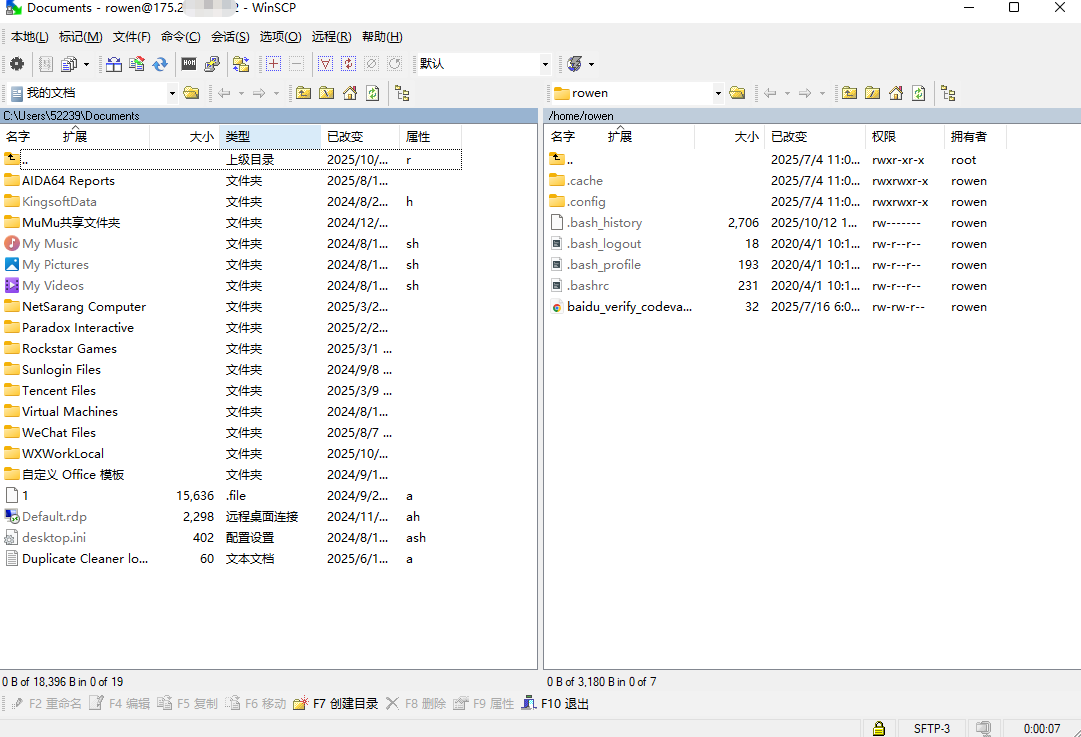The height and width of the screenshot is (737, 1081).
Task: Go up to parent directory in local panel
Action: tap(301, 92)
